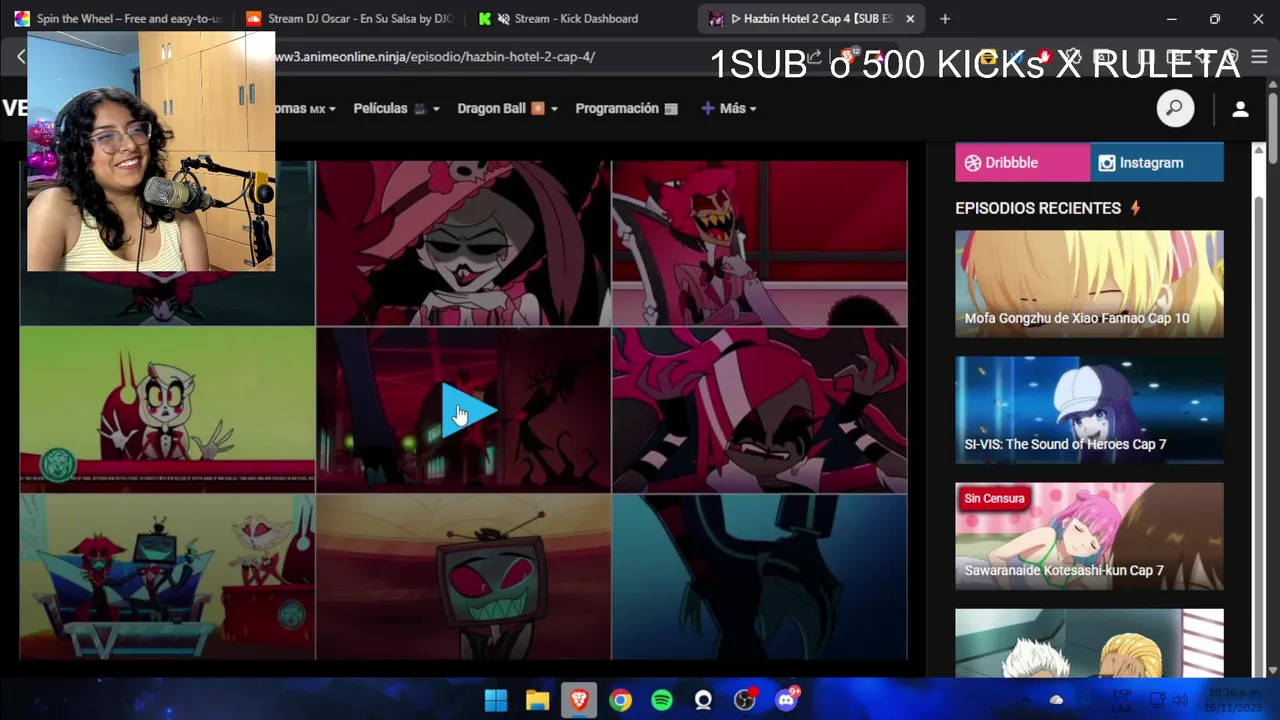This screenshot has width=1280, height=720.
Task: Open Spotify from the taskbar
Action: [662, 700]
